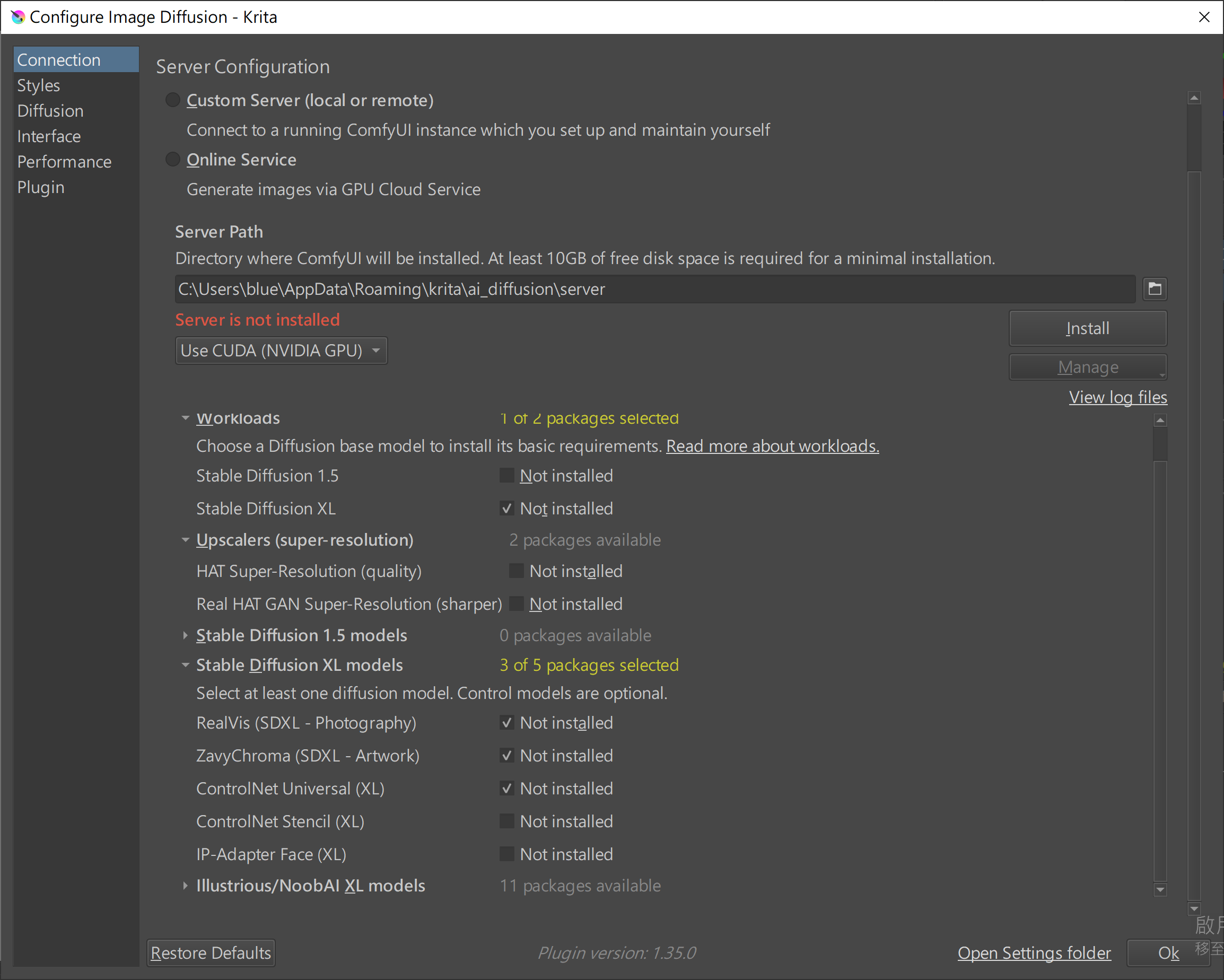Expand the Stable Diffusion 1.5 models section

[185, 635]
